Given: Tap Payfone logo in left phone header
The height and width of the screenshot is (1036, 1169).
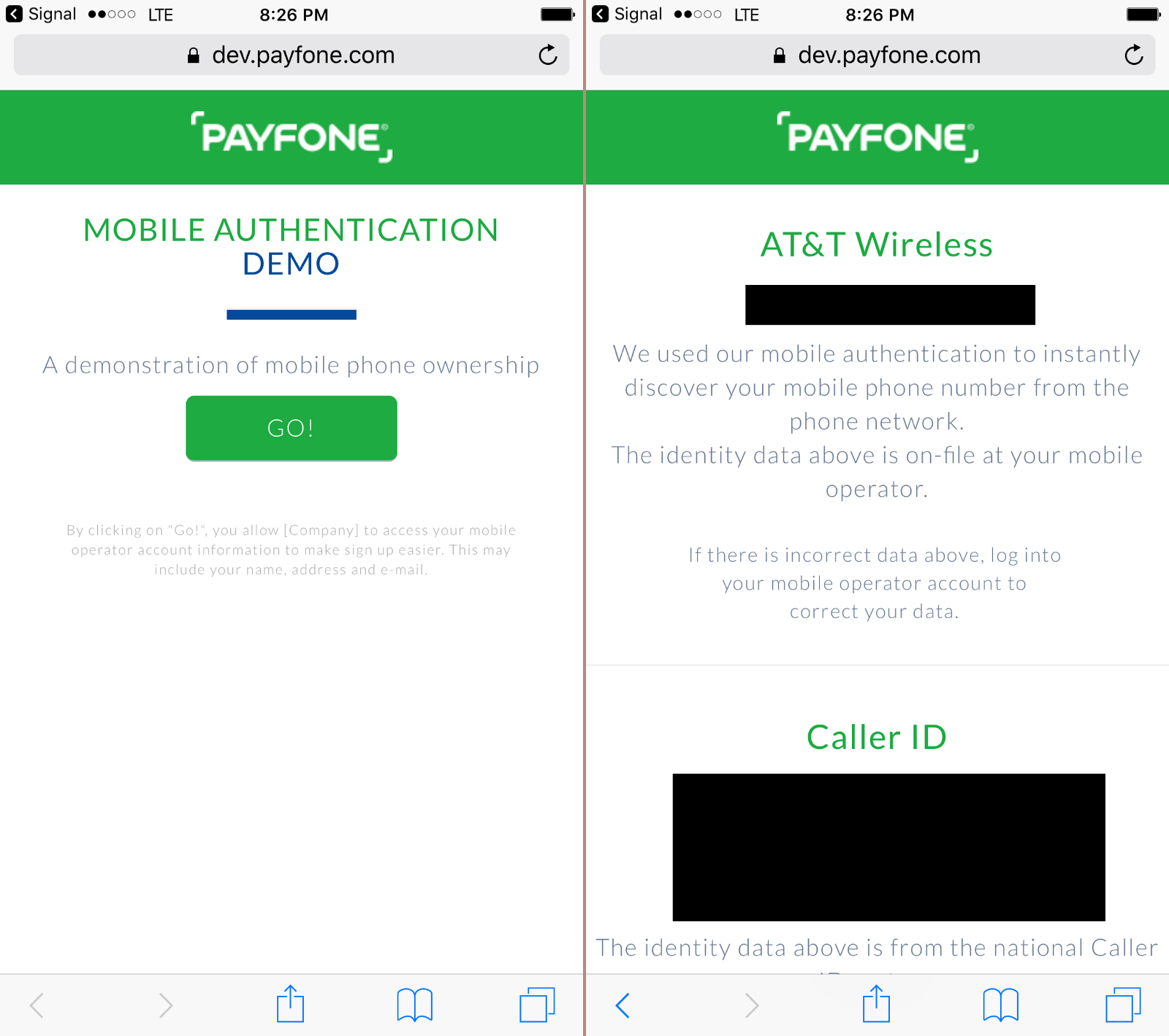Looking at the screenshot, I should 292,137.
